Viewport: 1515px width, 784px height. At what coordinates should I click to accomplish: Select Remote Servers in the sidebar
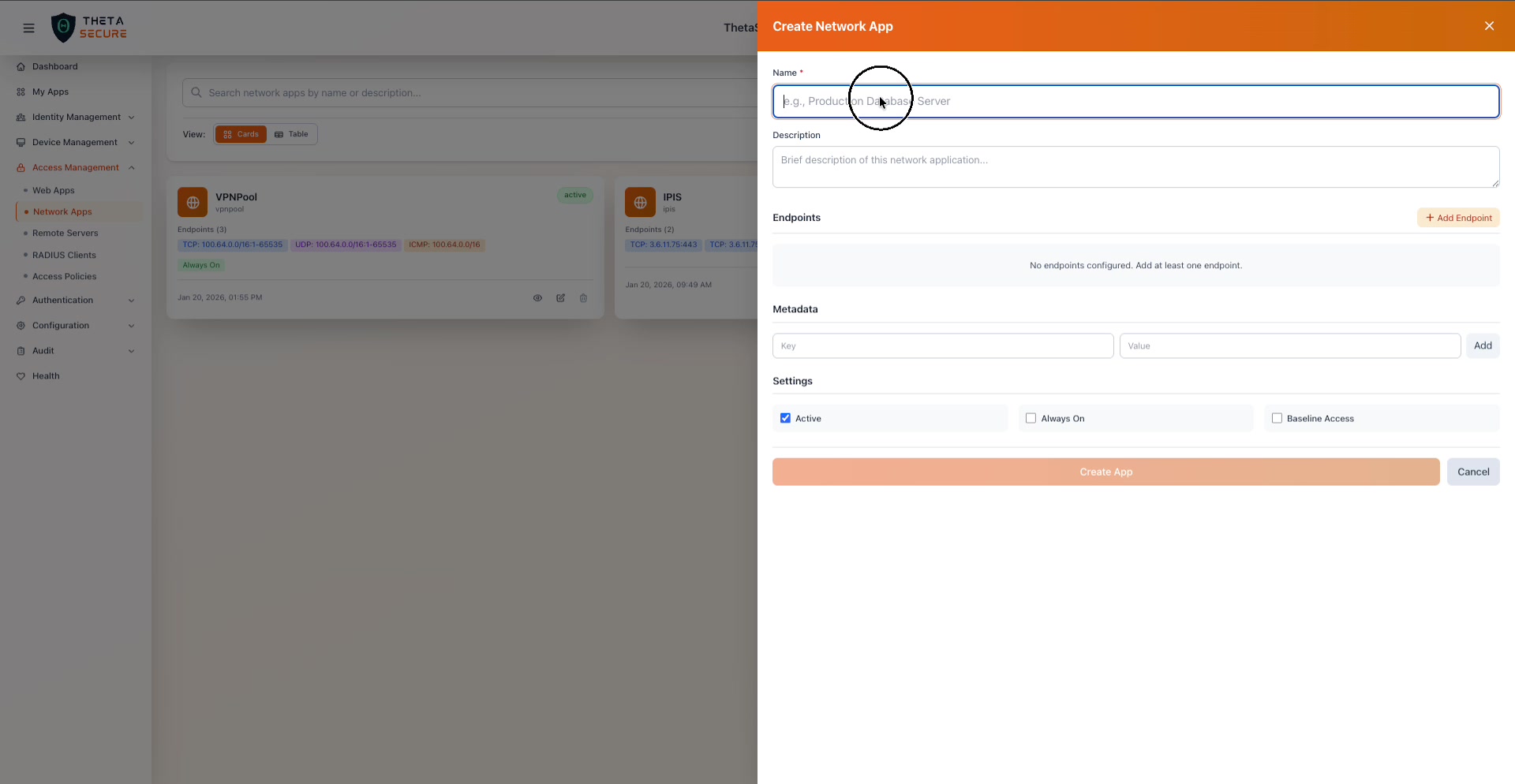[x=65, y=233]
